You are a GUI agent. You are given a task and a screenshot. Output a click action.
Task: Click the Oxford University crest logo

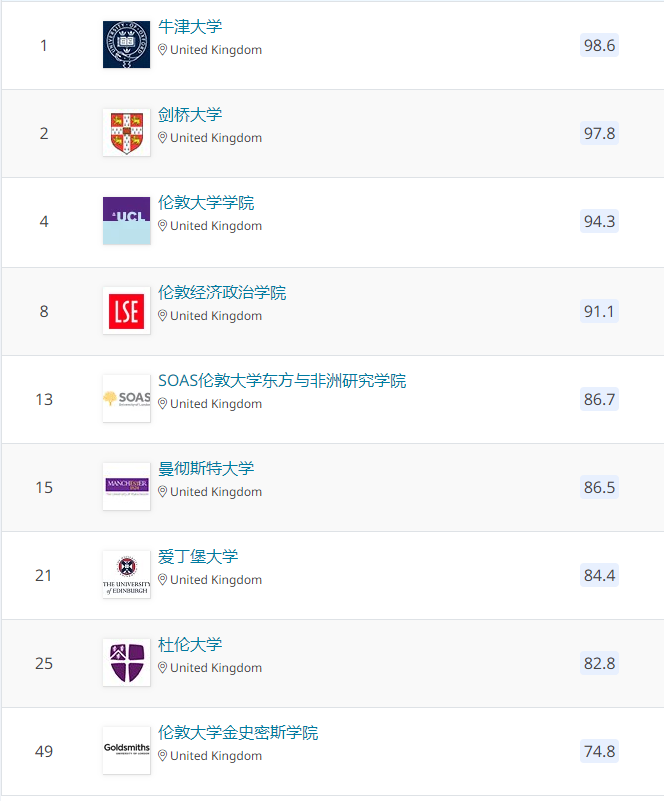point(126,45)
